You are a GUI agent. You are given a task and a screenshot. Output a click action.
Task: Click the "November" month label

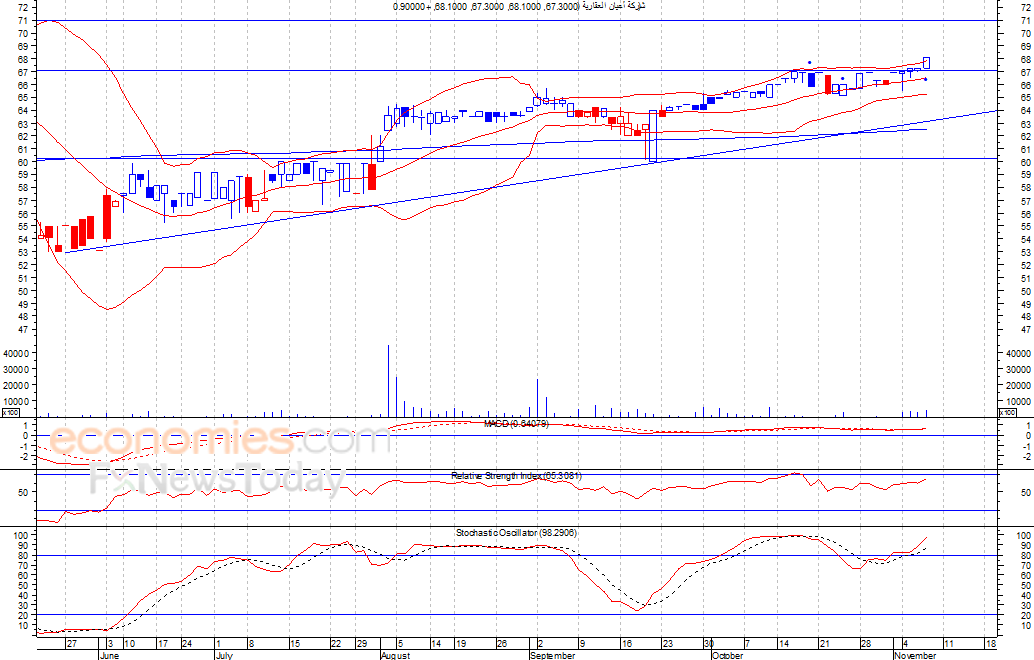pos(915,655)
